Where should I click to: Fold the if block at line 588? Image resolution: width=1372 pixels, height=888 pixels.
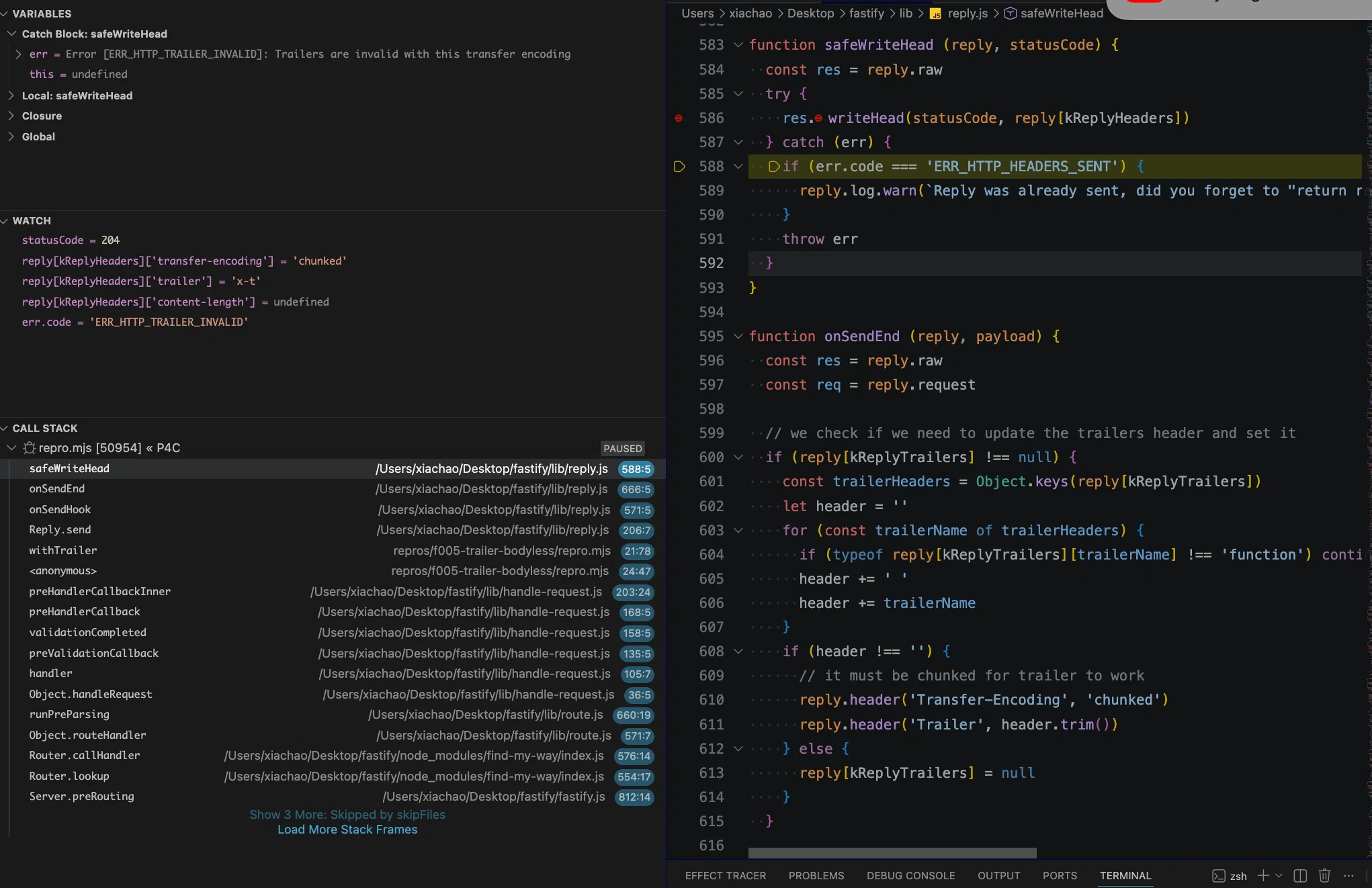738,167
